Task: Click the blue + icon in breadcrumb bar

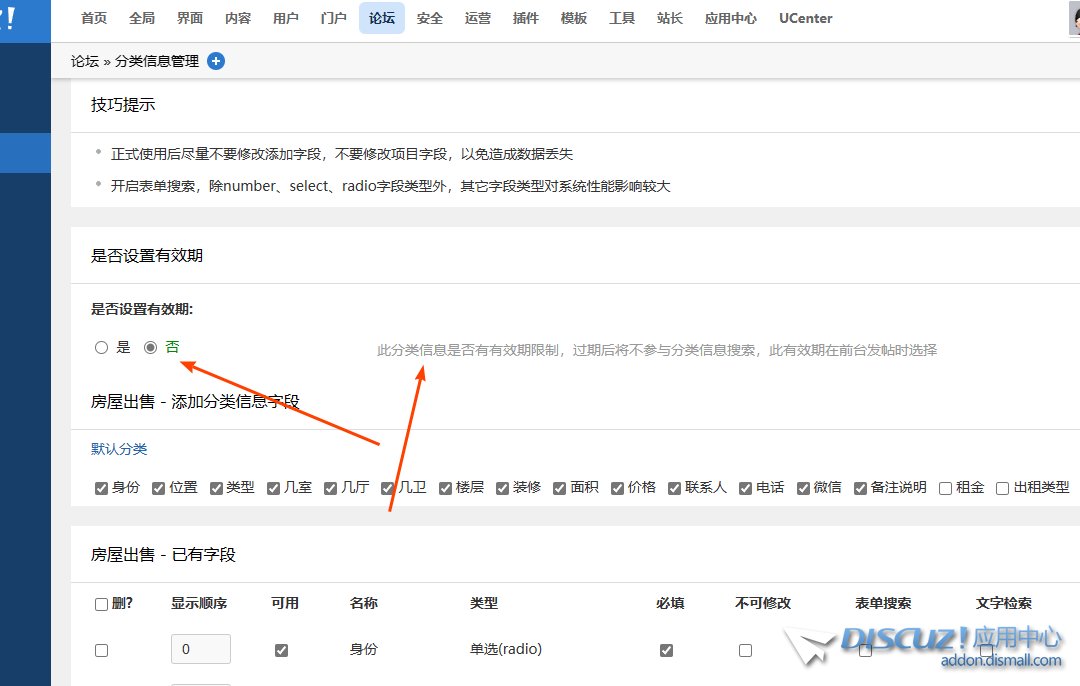Action: pyautogui.click(x=215, y=61)
